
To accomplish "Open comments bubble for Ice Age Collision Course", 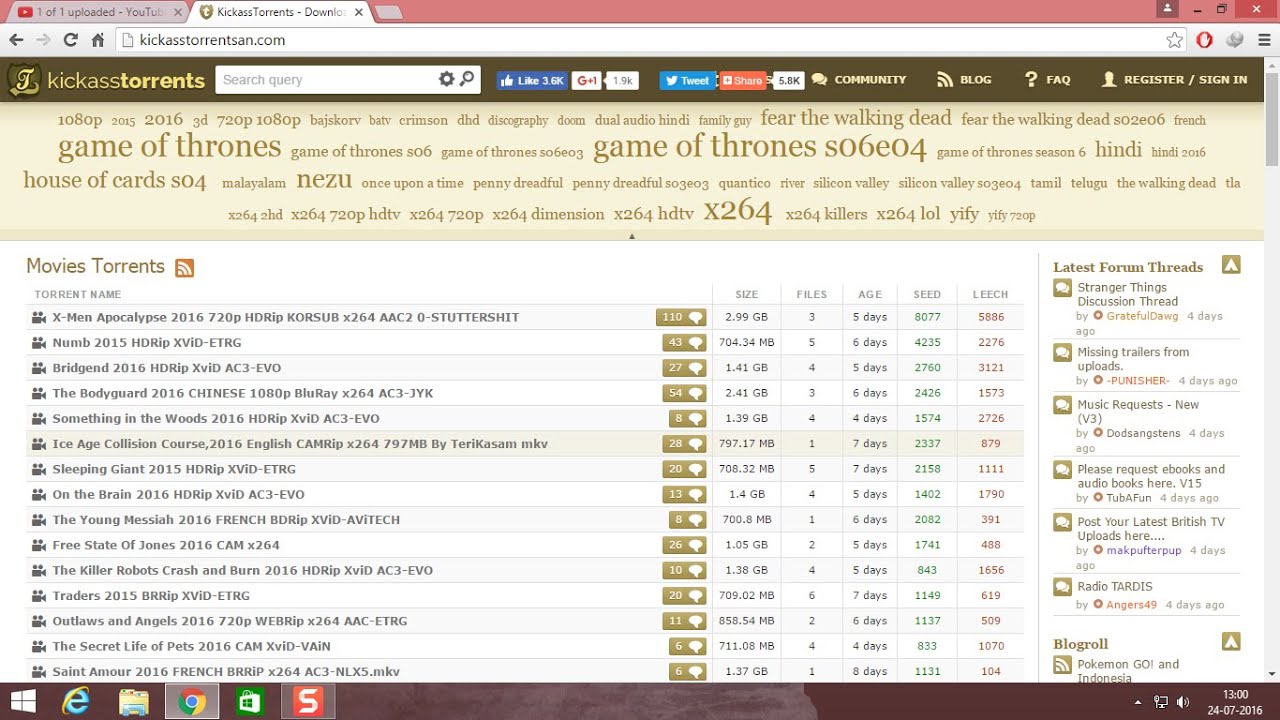I will 684,443.
